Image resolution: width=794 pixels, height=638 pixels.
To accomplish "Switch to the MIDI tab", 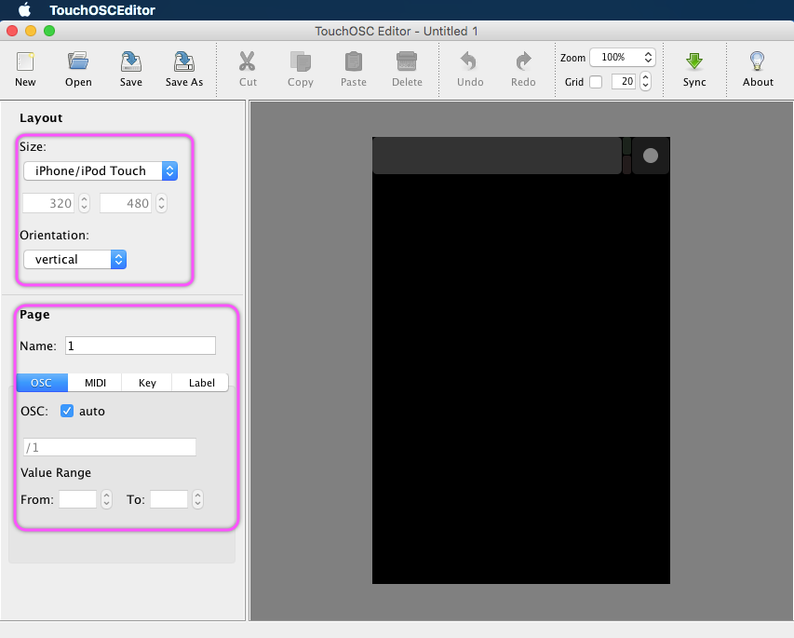I will click(95, 383).
